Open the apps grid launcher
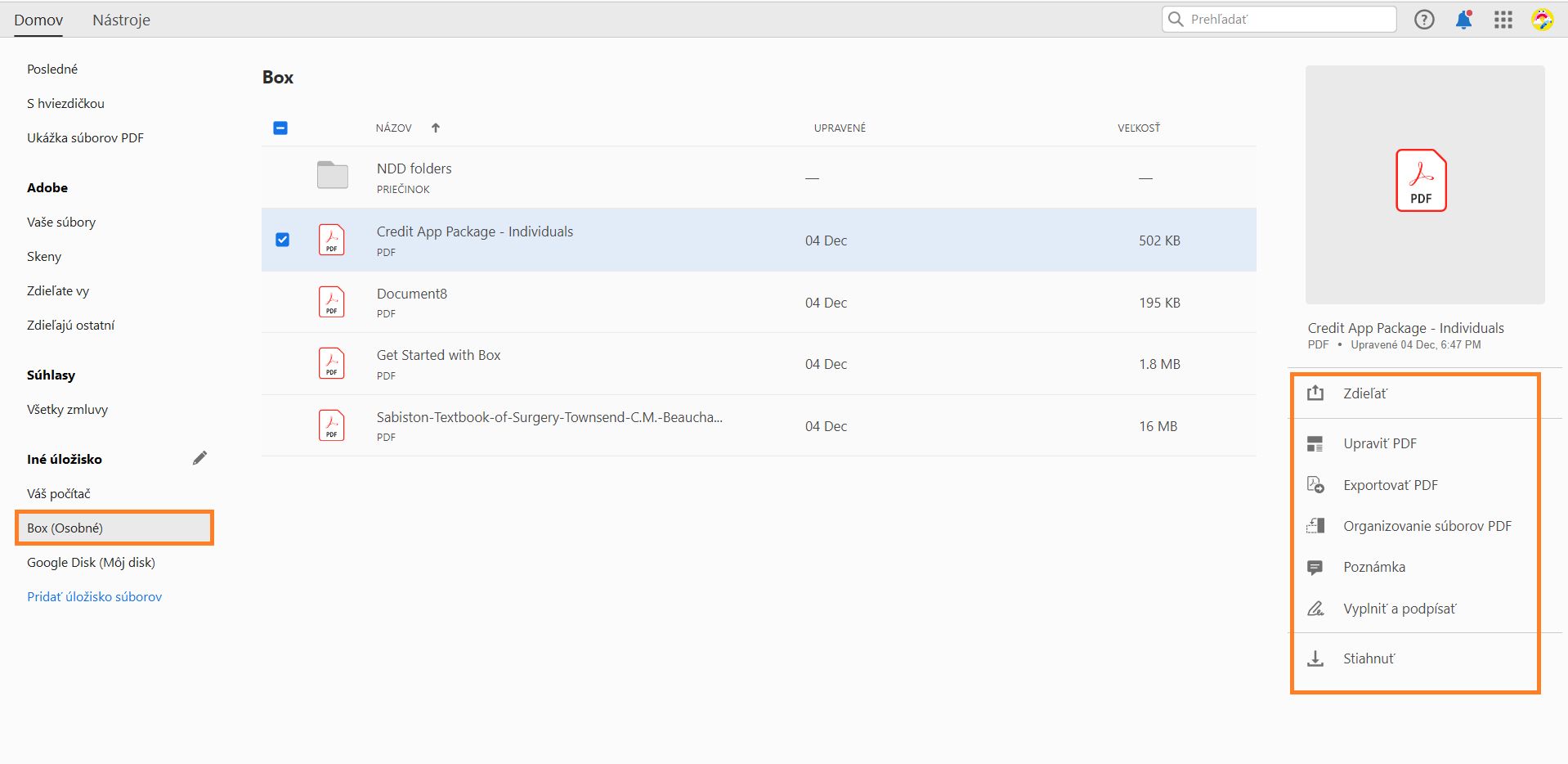Image resolution: width=1568 pixels, height=764 pixels. [1503, 20]
